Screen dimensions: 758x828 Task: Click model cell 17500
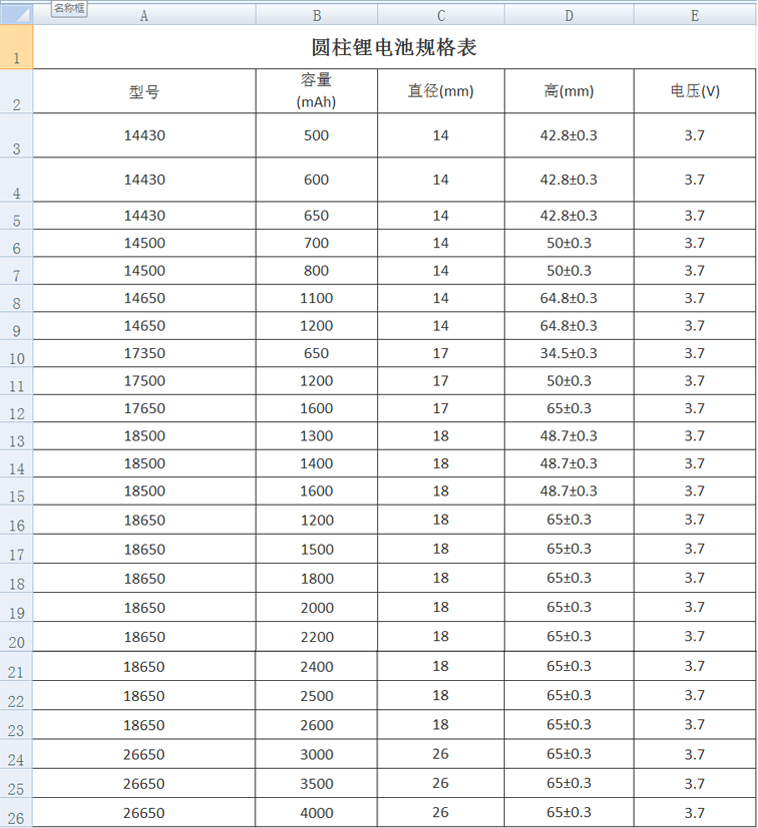tap(144, 381)
